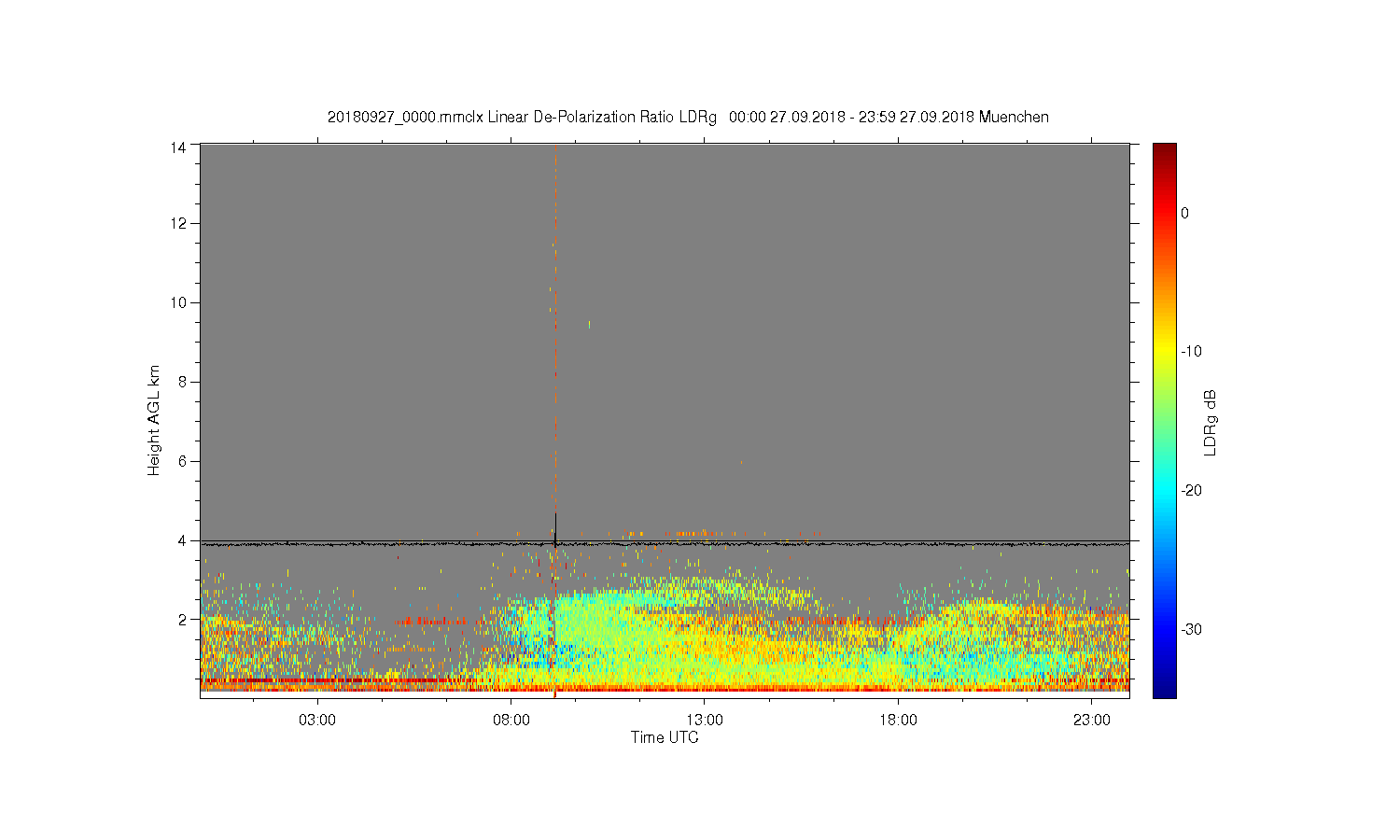Click the colorbar value label '-10'
The height and width of the screenshot is (840, 1400).
coord(1191,352)
